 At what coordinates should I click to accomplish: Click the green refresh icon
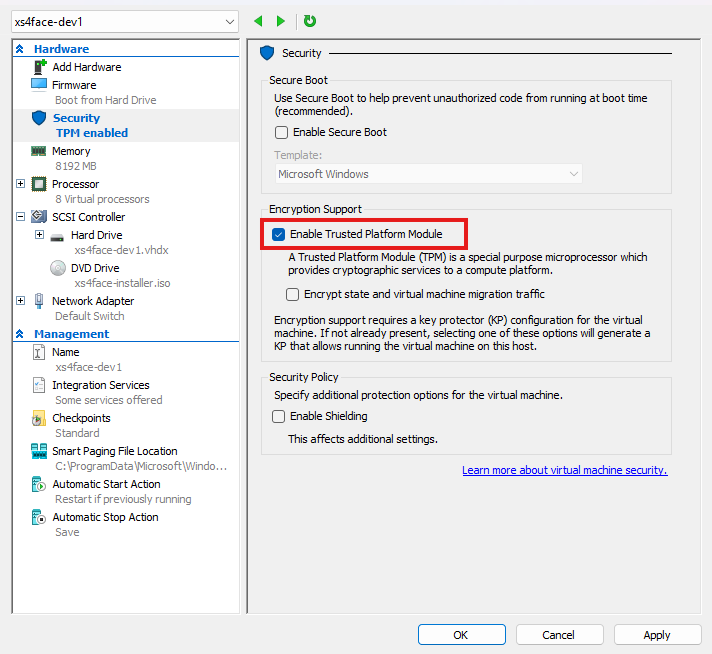[x=310, y=21]
